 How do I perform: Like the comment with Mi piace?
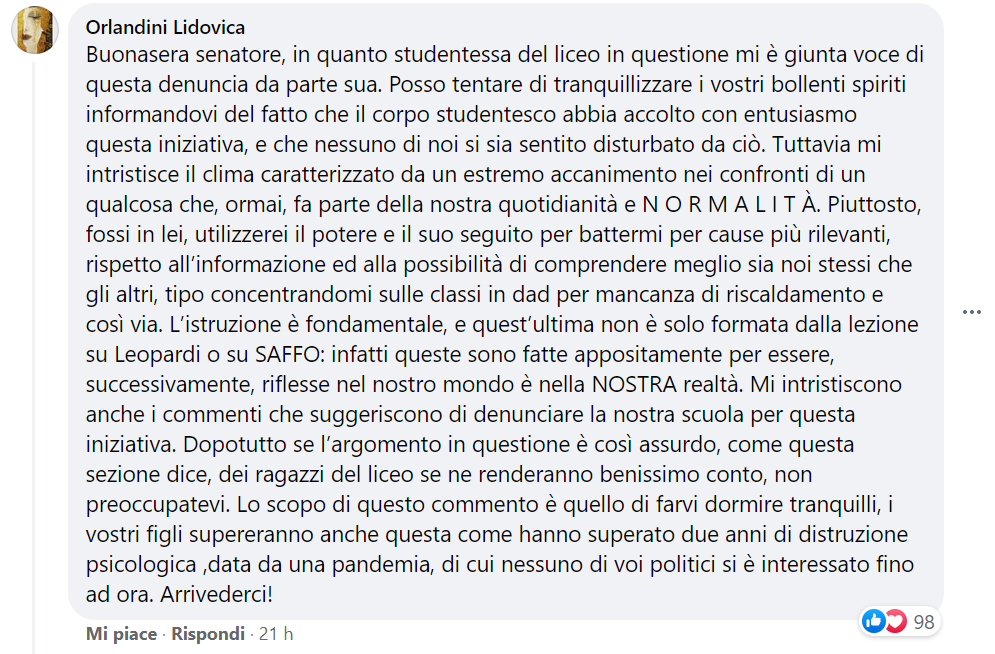[x=121, y=634]
